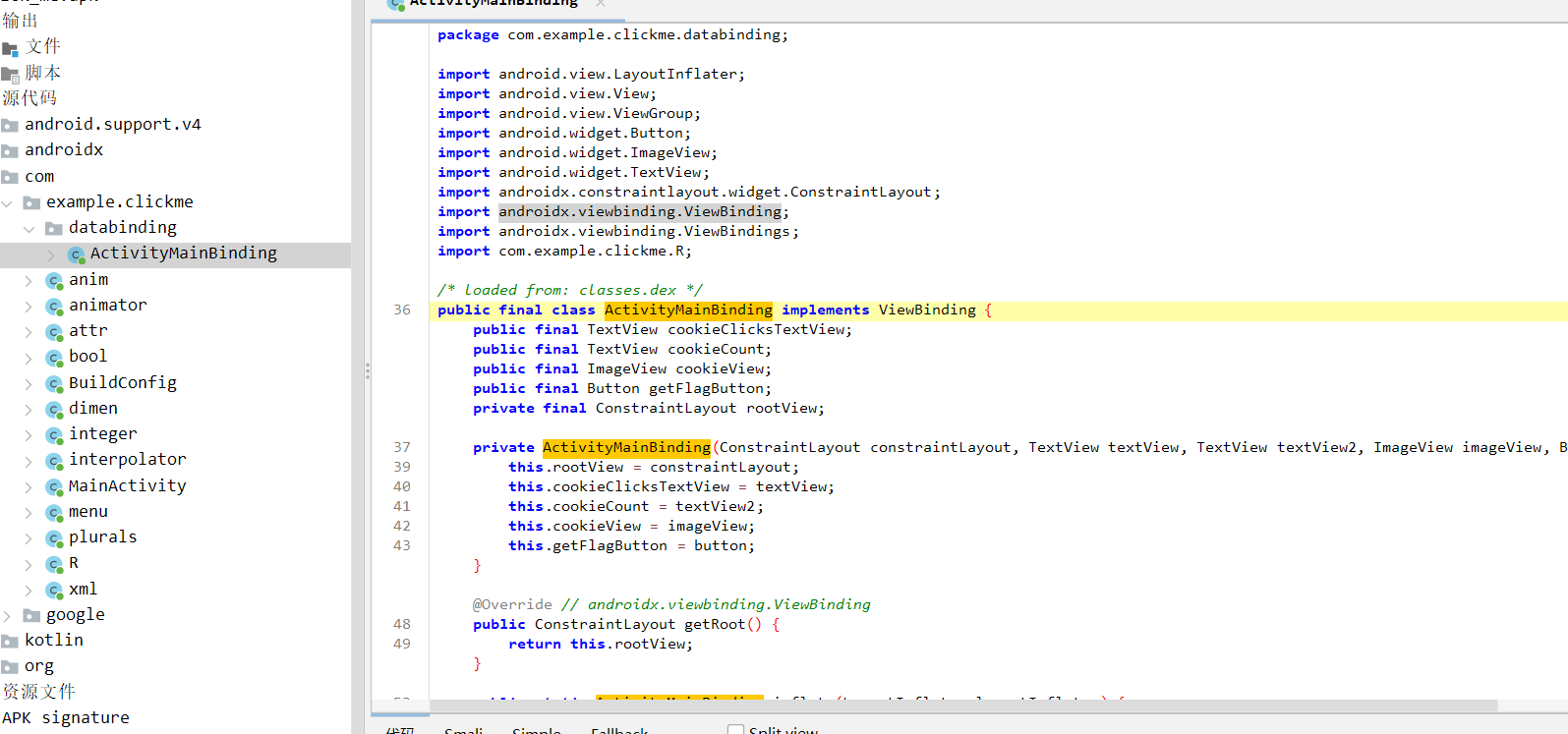The width and height of the screenshot is (1568, 734).
Task: Click the androidx package icon
Action: [10, 150]
